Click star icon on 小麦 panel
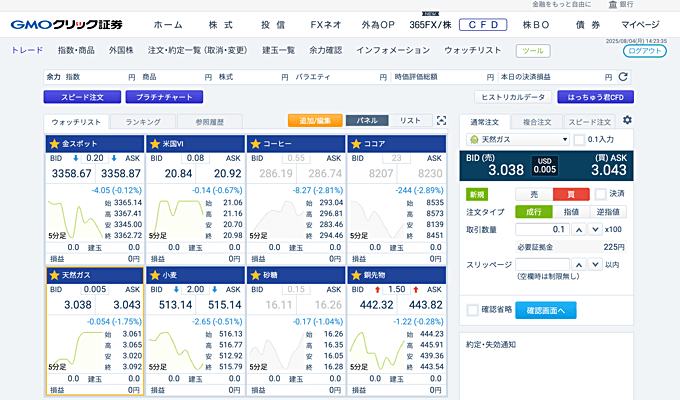 click(x=155, y=273)
